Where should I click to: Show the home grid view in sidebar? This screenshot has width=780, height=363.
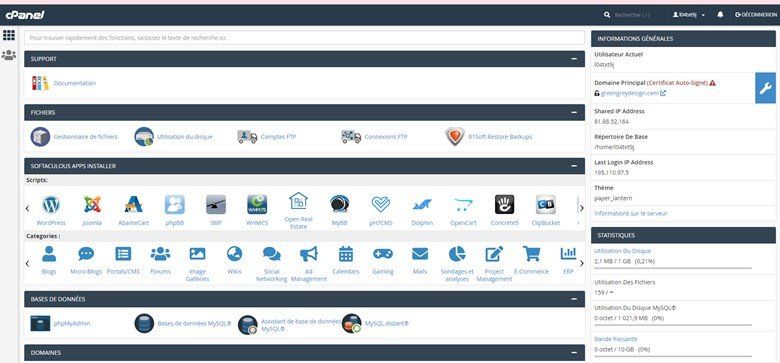pyautogui.click(x=9, y=35)
